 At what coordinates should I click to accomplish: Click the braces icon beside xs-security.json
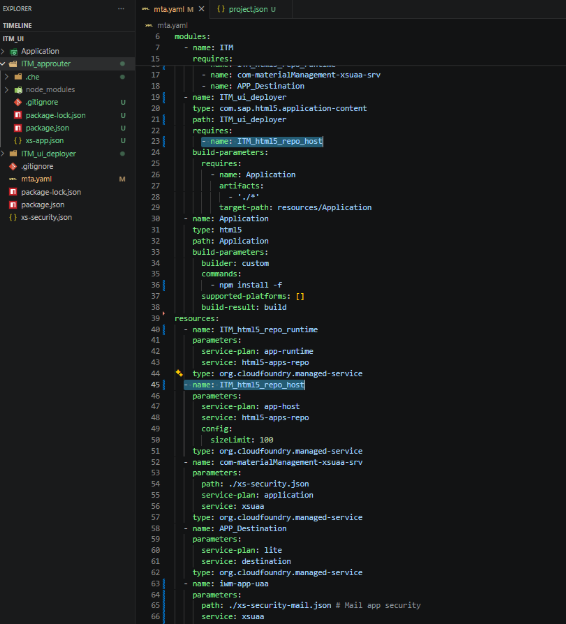pyautogui.click(x=13, y=217)
